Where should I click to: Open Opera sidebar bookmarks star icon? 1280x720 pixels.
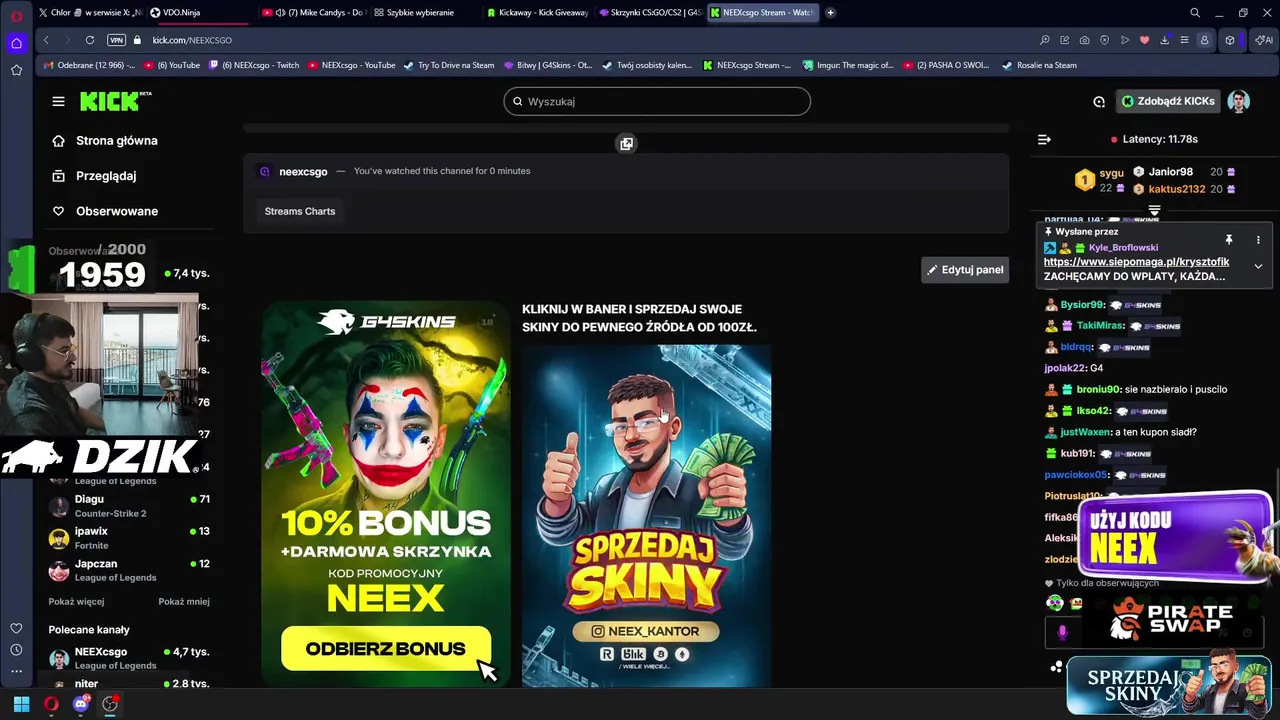pyautogui.click(x=16, y=70)
